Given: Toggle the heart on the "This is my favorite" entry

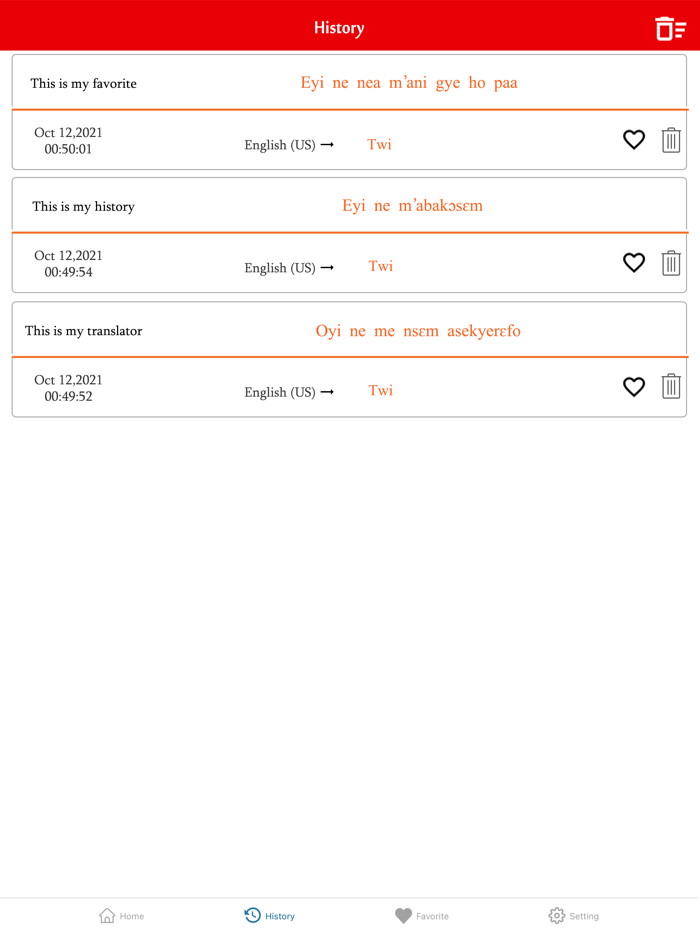Looking at the screenshot, I should (634, 140).
